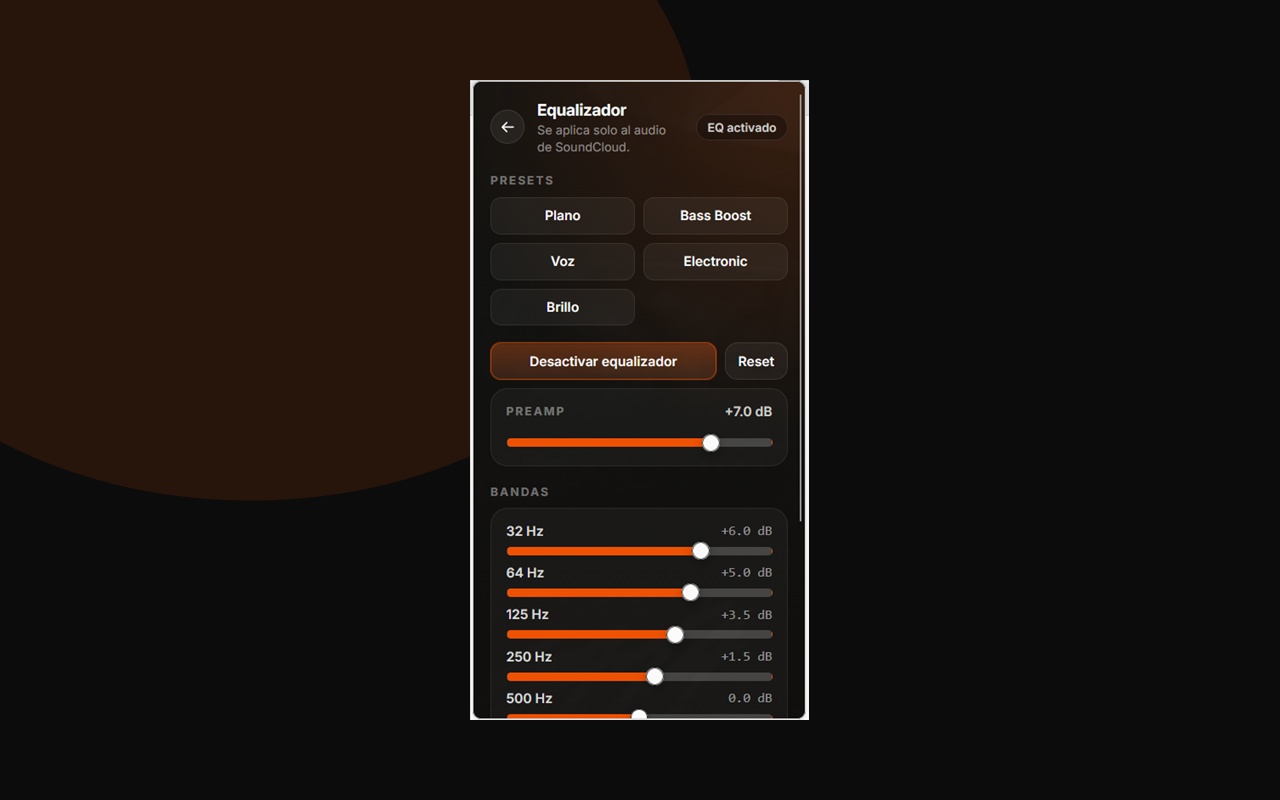Click the +5.0 dB value for 64 Hz
The width and height of the screenshot is (1280, 800).
tap(746, 573)
